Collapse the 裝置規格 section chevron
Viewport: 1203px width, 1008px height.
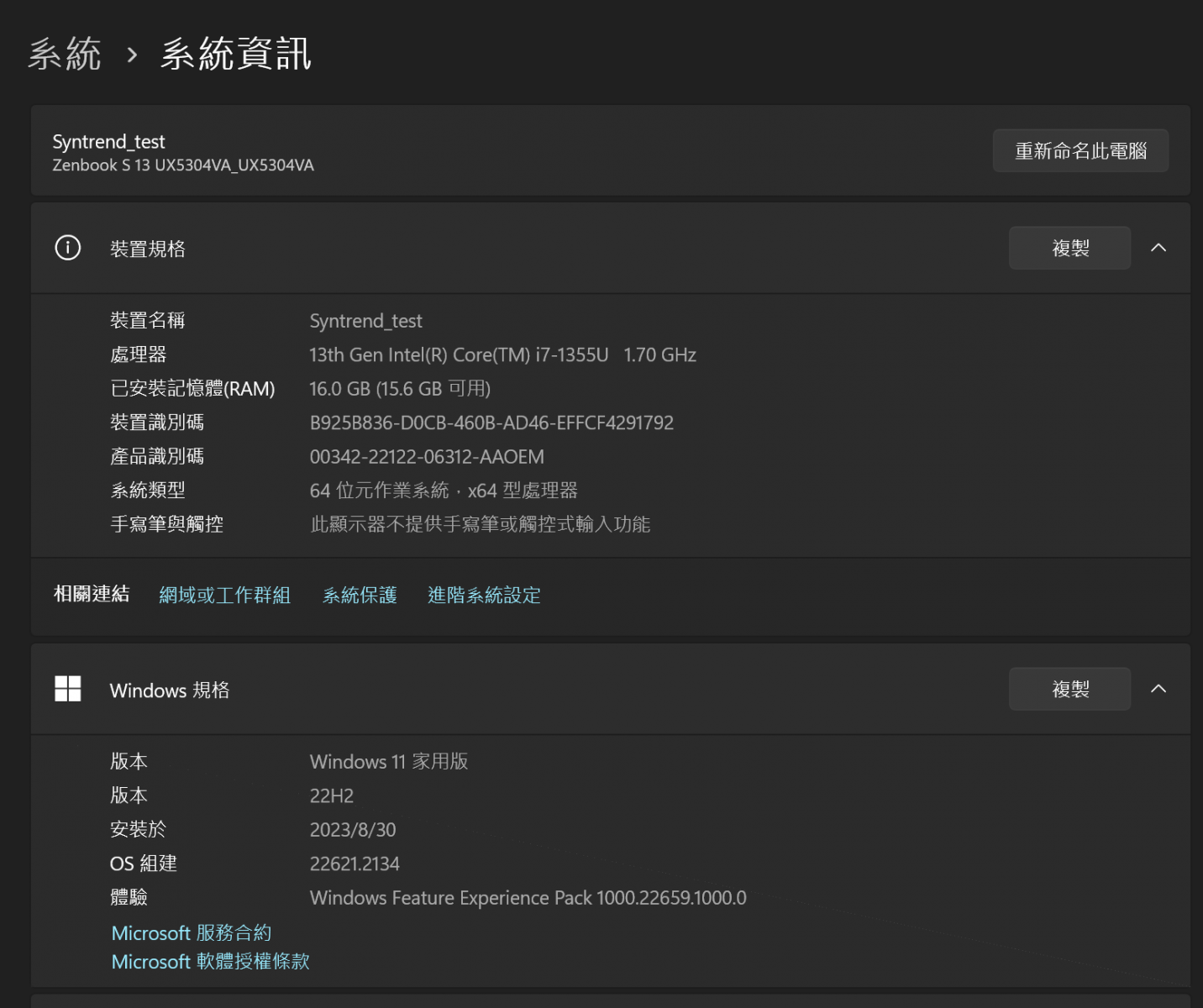[x=1158, y=248]
